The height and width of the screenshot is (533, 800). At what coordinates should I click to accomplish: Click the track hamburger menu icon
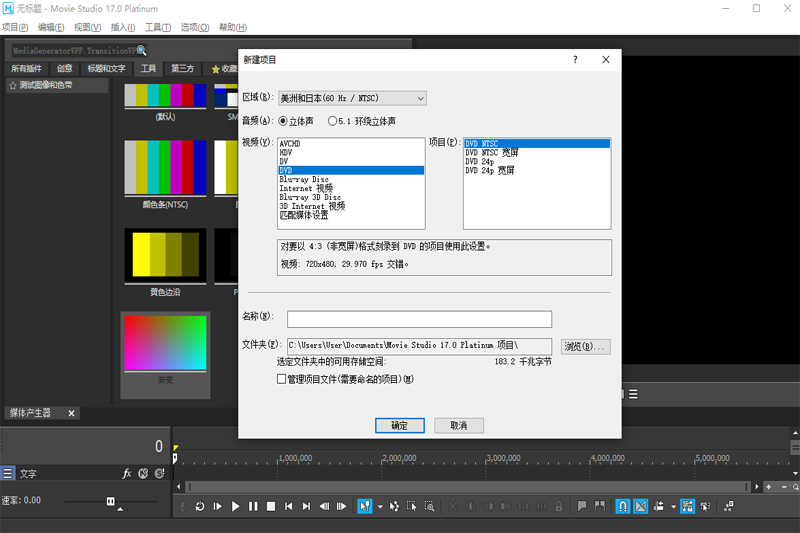pyautogui.click(x=8, y=473)
